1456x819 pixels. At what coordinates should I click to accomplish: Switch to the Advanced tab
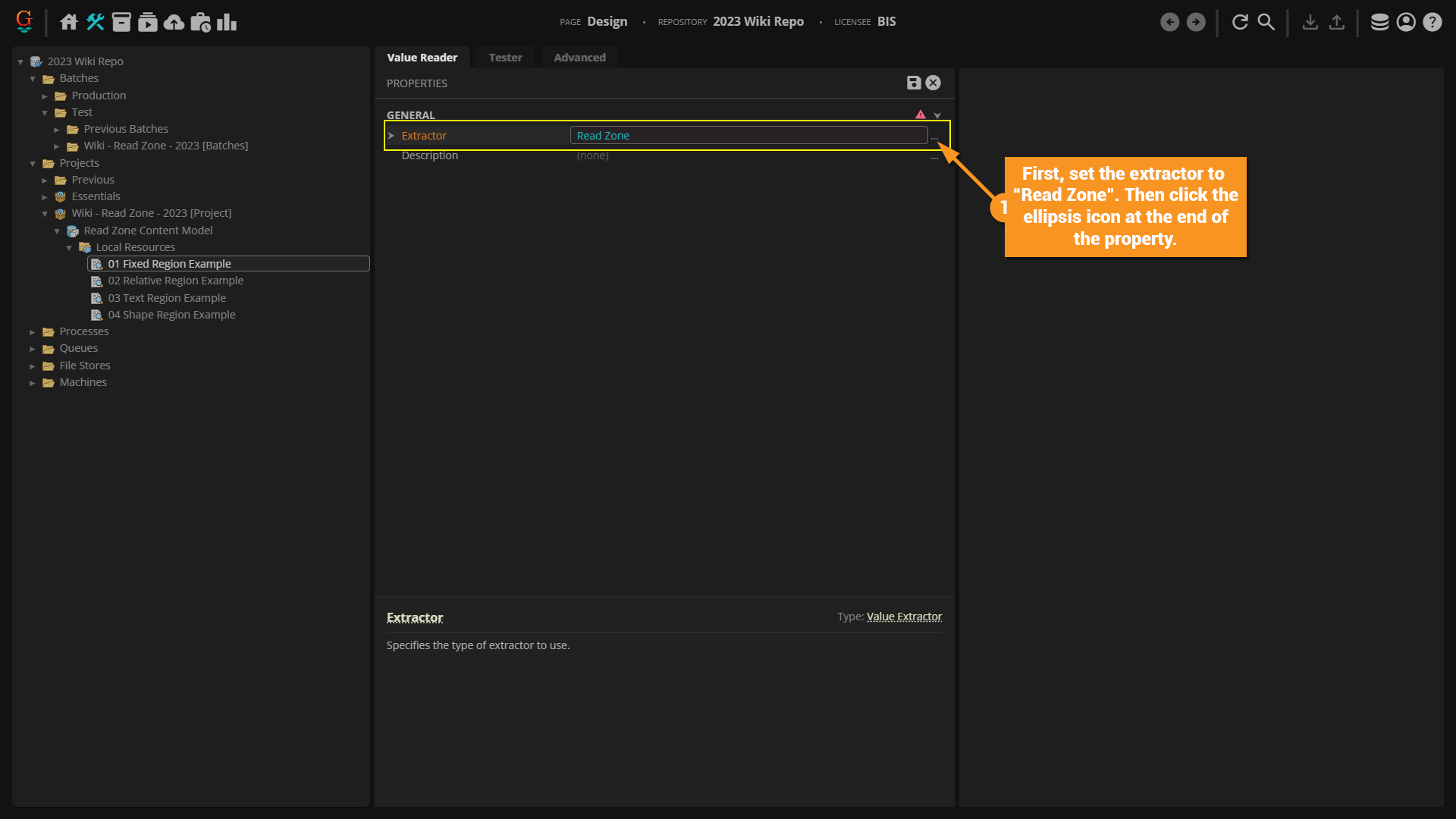click(x=579, y=58)
